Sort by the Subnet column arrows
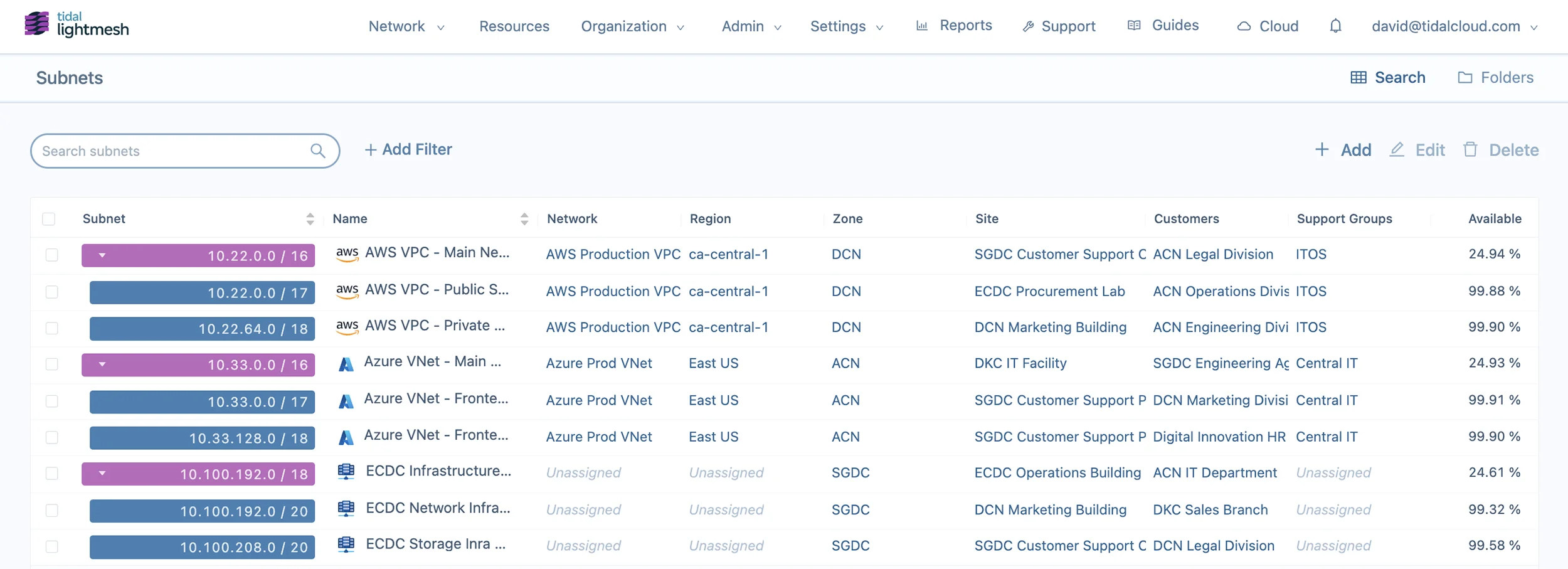Screen dimensions: 1568x569 pos(310,218)
